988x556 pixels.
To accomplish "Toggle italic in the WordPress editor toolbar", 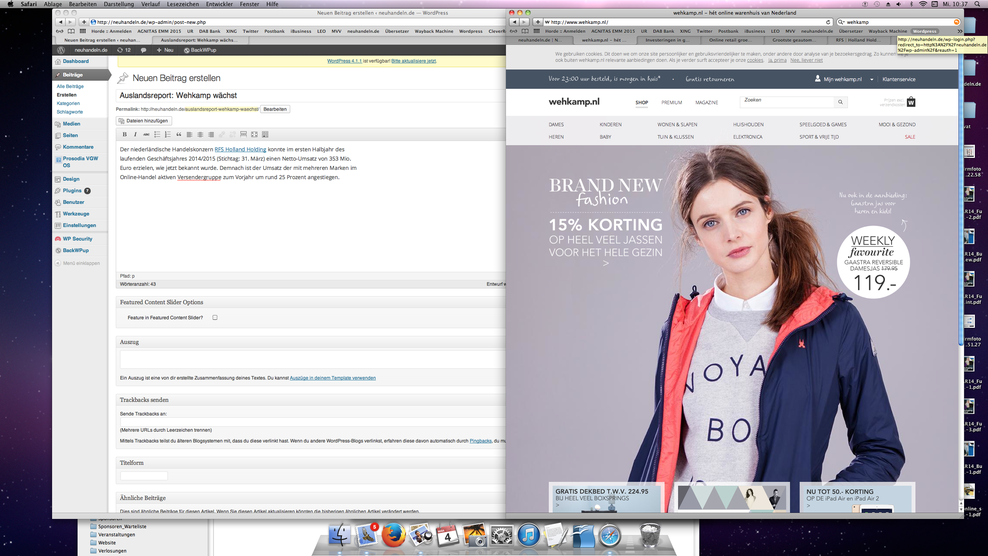I will (135, 134).
